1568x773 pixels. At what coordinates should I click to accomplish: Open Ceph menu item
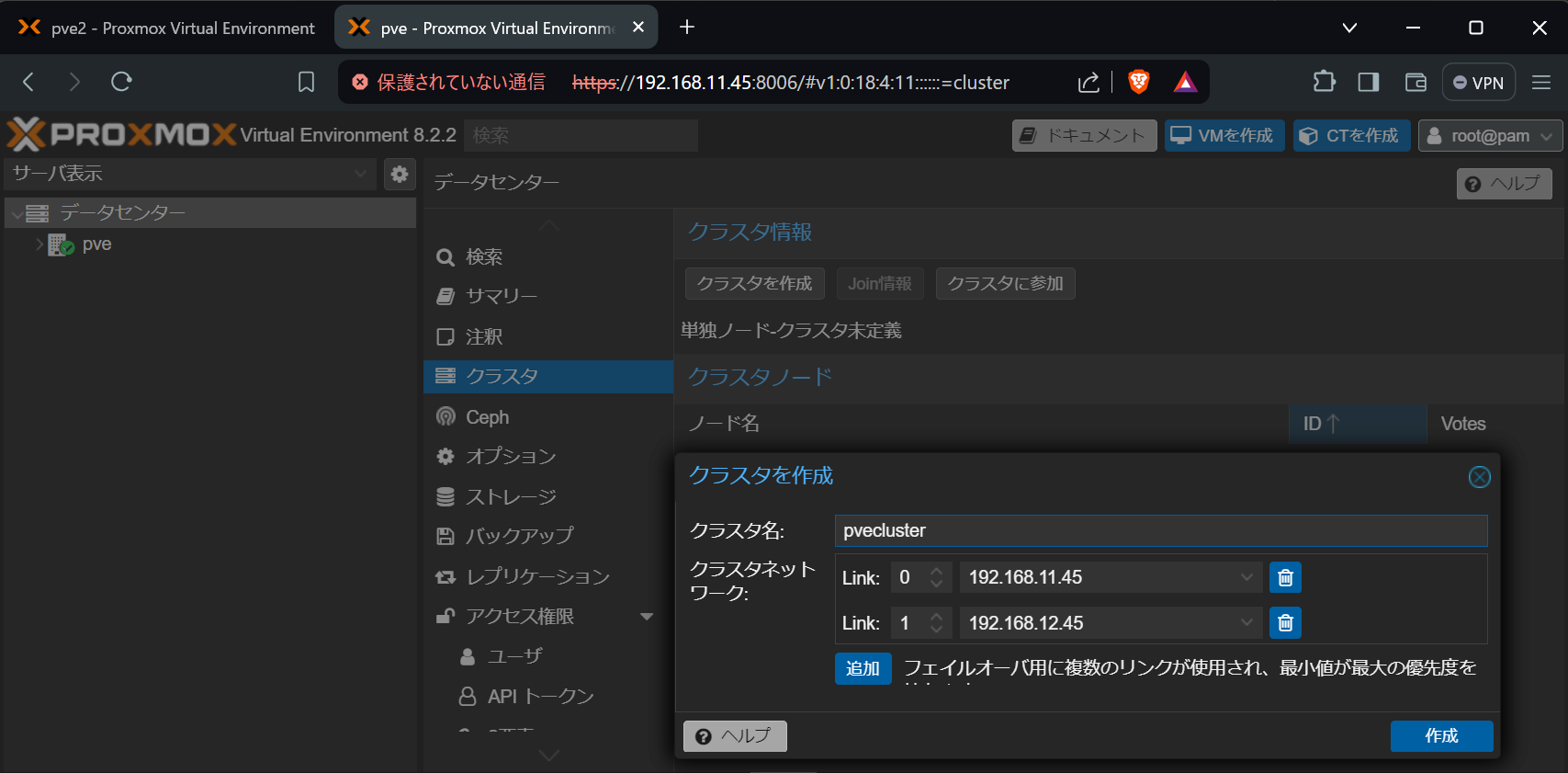548,417
